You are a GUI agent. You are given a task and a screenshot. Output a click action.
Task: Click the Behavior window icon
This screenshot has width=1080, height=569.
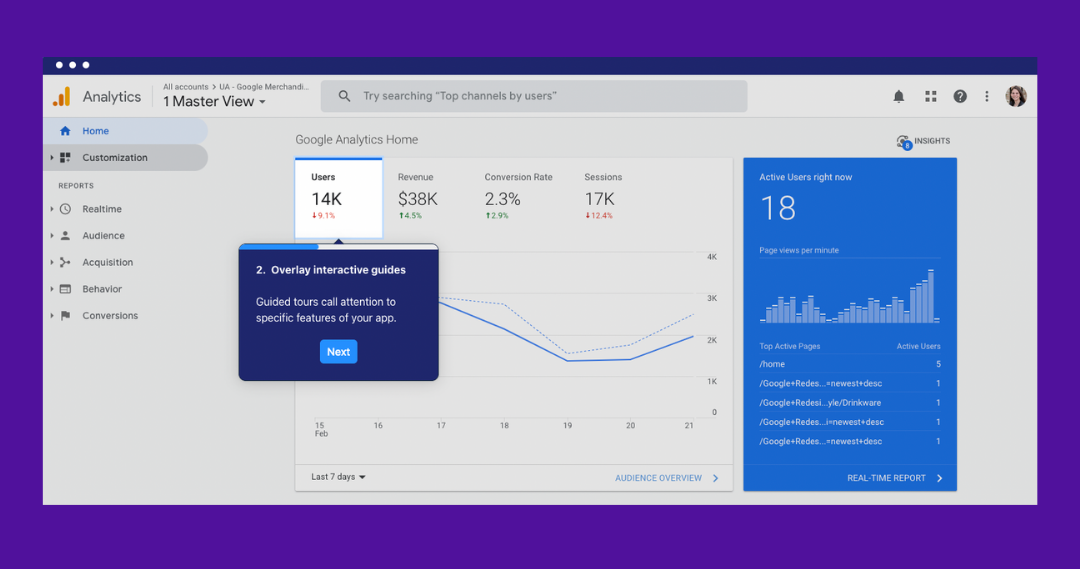(x=65, y=289)
